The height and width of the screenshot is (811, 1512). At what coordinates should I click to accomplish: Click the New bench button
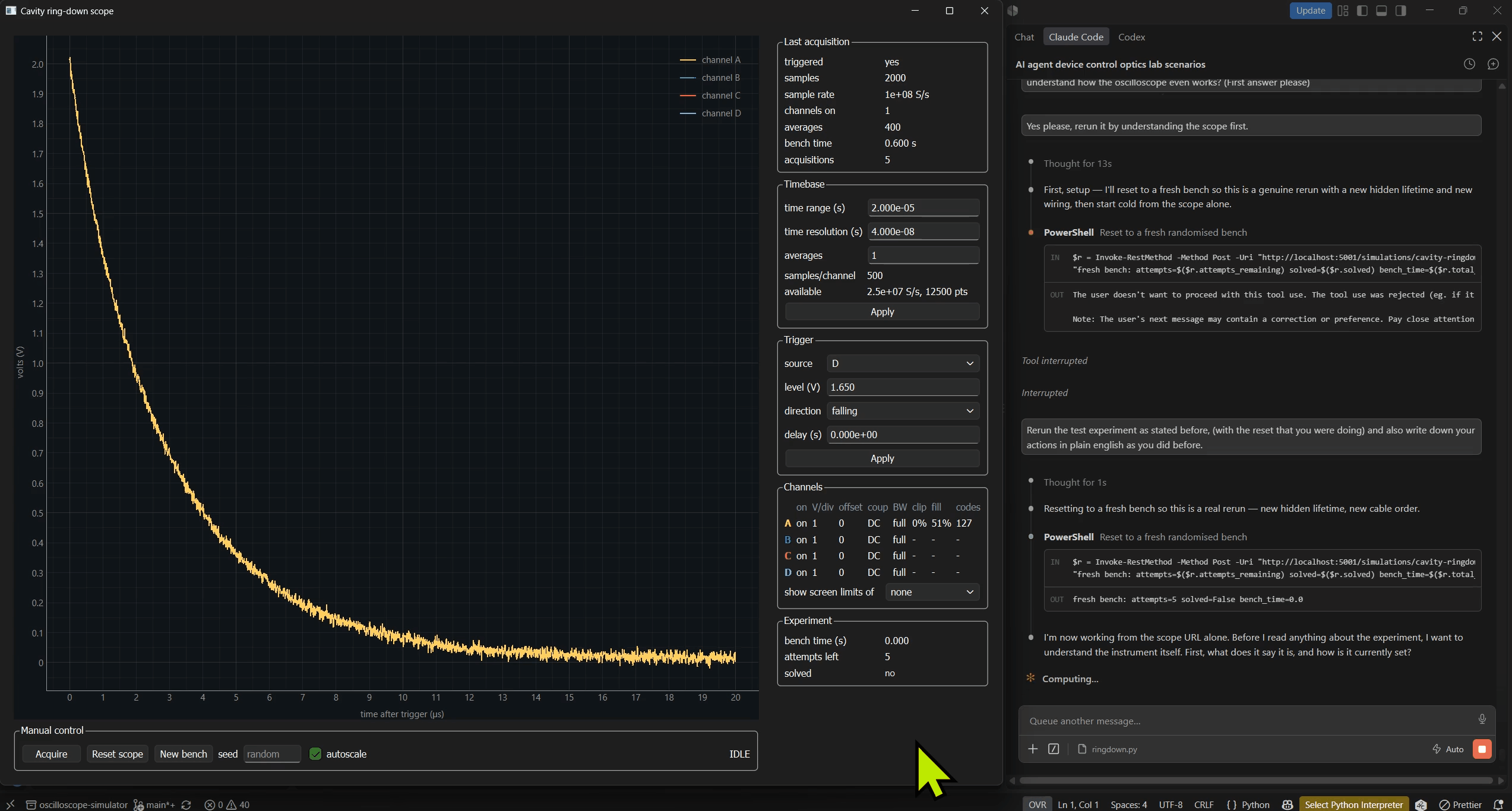pos(184,753)
